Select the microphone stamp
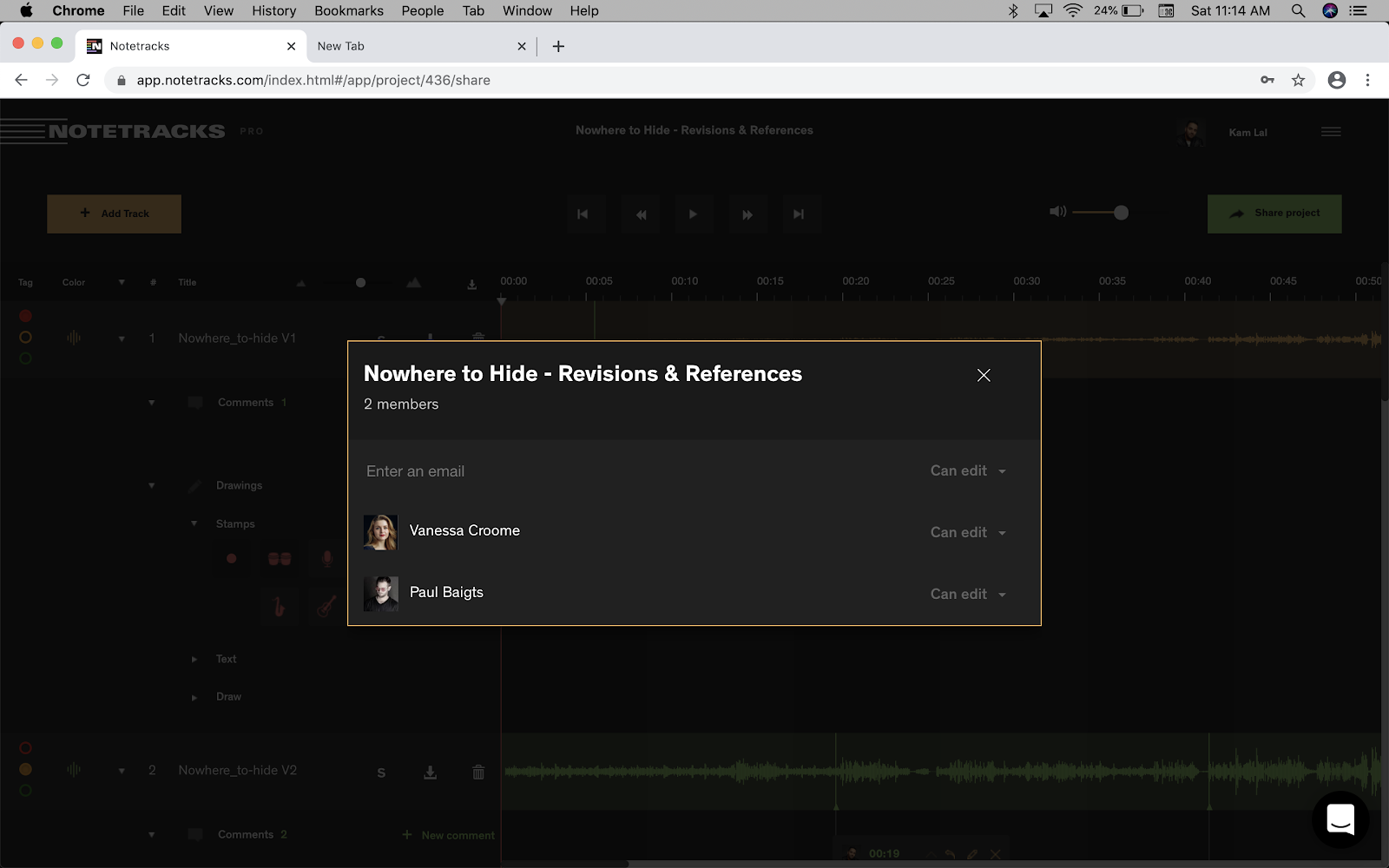Screen dimensions: 1389x868 tap(327, 559)
